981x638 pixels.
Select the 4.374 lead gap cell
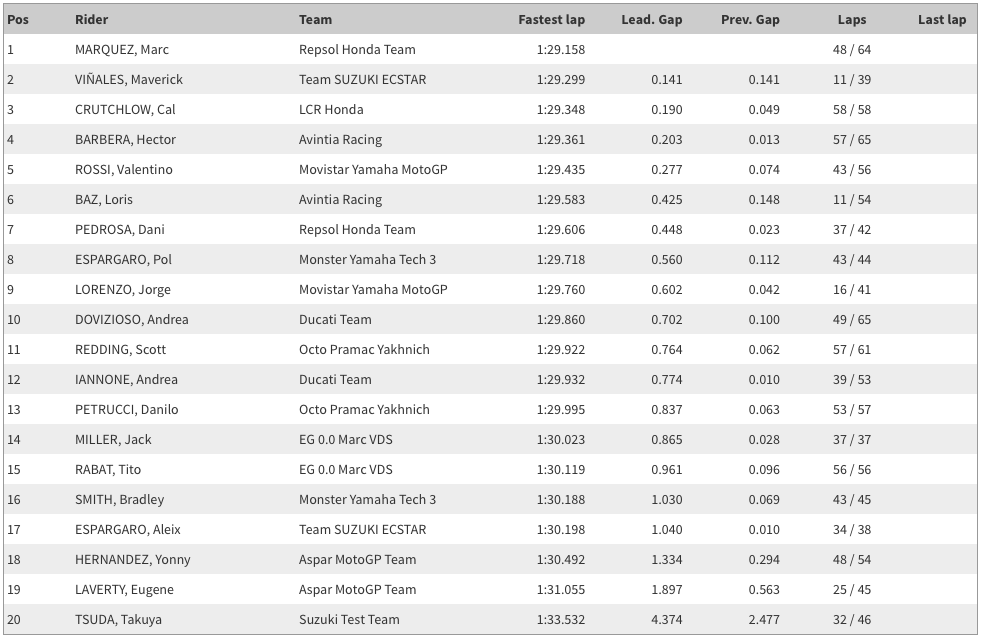point(666,619)
